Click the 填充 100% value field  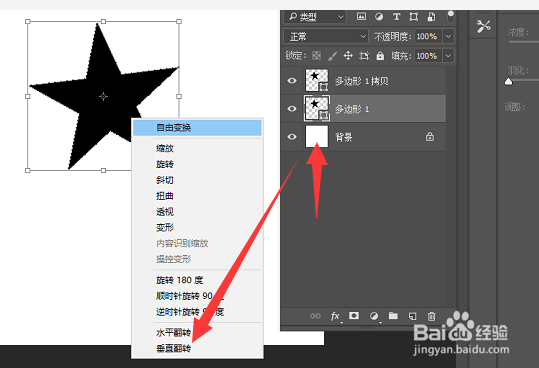[428, 56]
